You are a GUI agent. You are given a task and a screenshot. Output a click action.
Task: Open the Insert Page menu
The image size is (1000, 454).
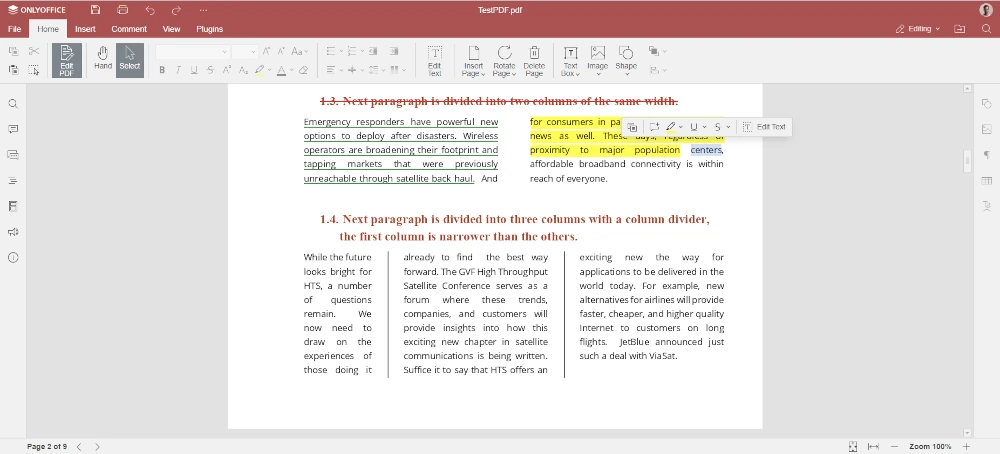[x=473, y=61]
